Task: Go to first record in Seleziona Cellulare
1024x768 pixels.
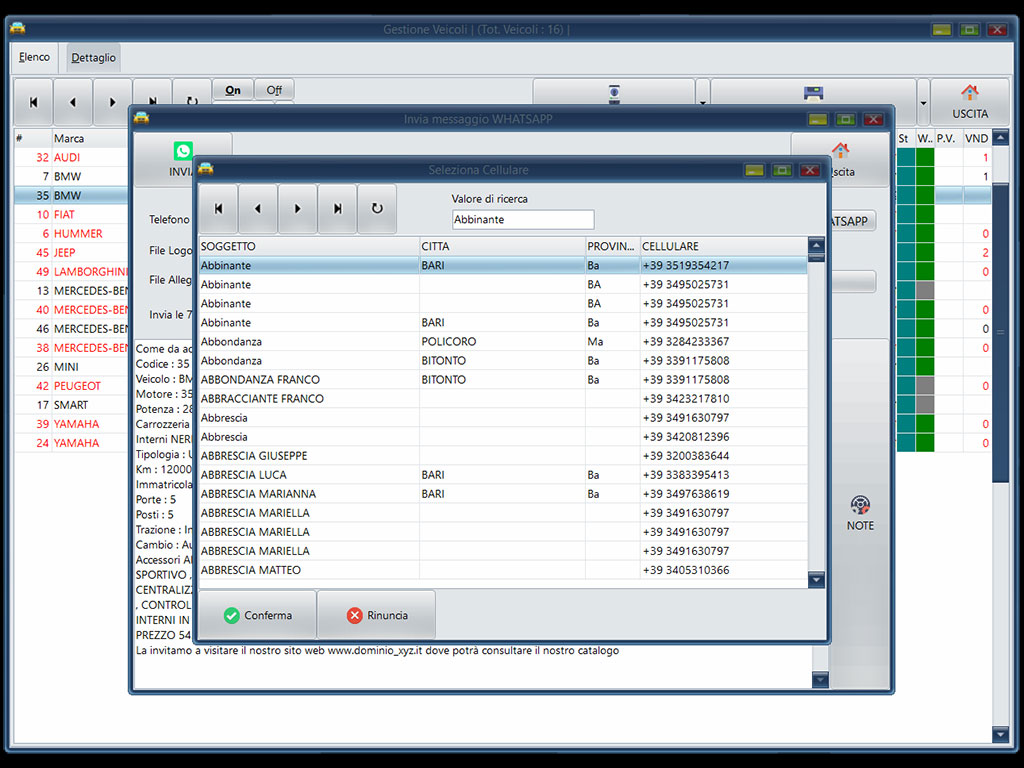Action: 219,208
